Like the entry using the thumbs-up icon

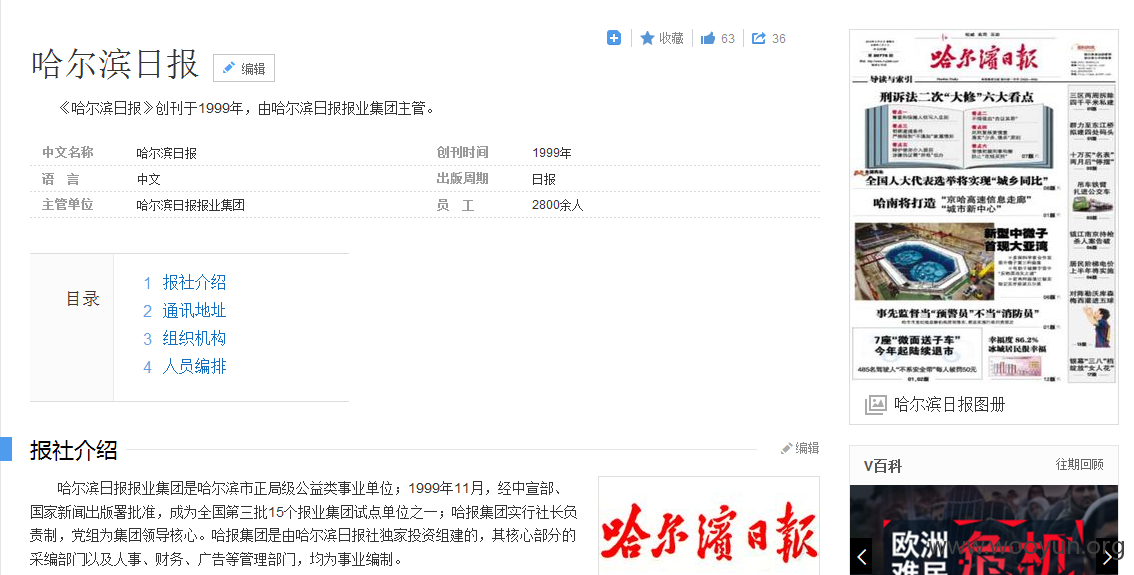tap(708, 38)
